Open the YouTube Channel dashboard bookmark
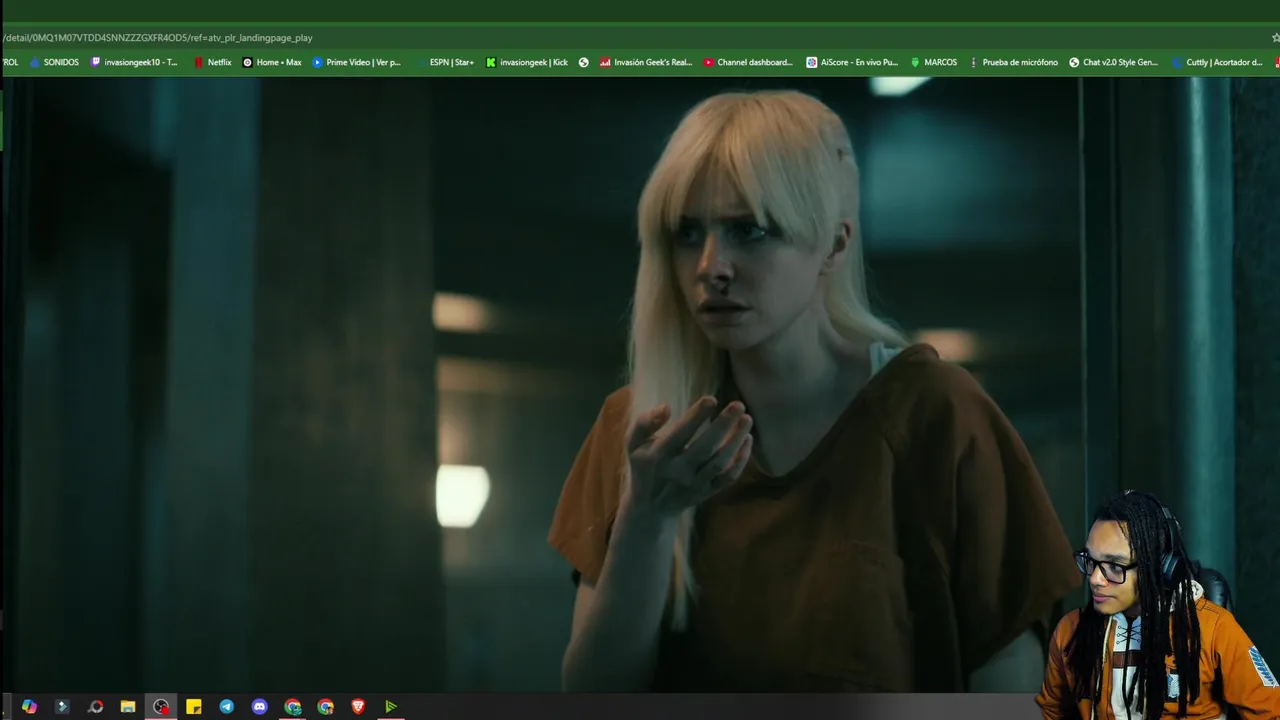1280x720 pixels. (748, 62)
